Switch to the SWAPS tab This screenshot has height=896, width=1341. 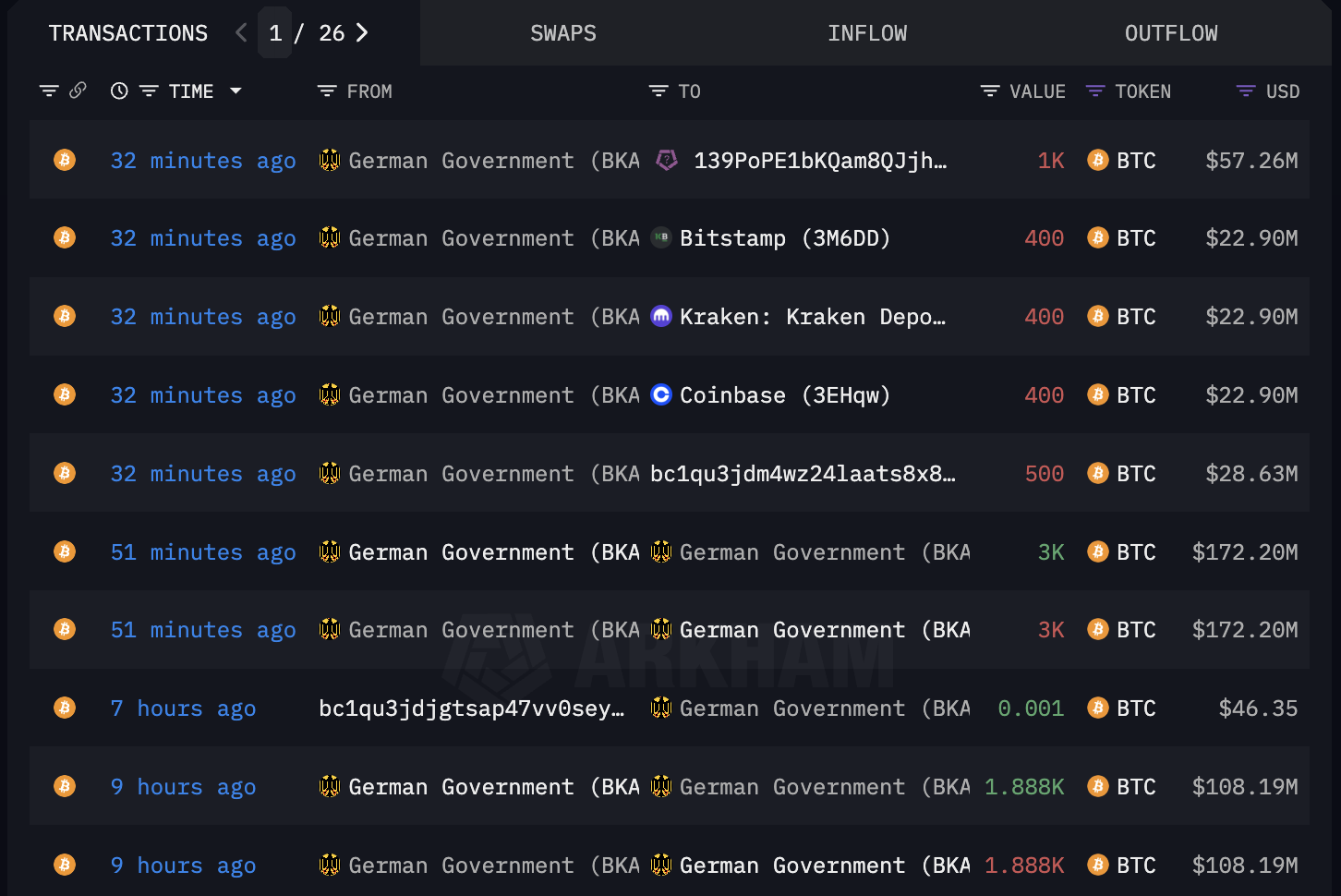[x=563, y=33]
